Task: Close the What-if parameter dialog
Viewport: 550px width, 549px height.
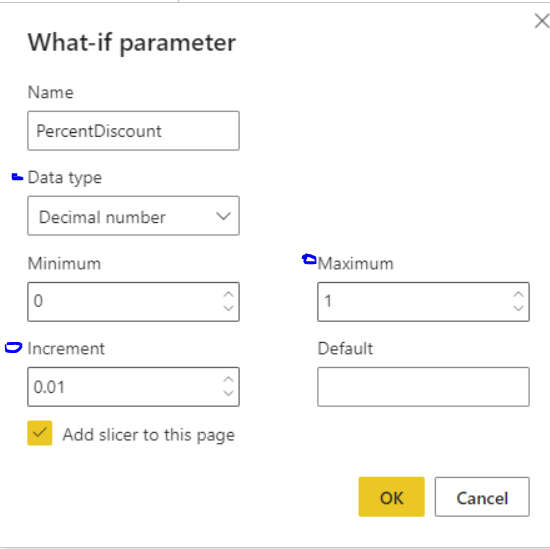Action: (x=542, y=21)
